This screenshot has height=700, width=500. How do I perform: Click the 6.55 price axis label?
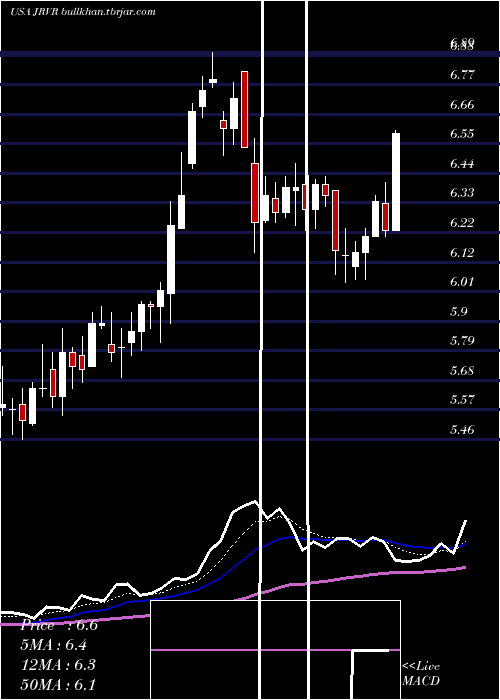(462, 134)
